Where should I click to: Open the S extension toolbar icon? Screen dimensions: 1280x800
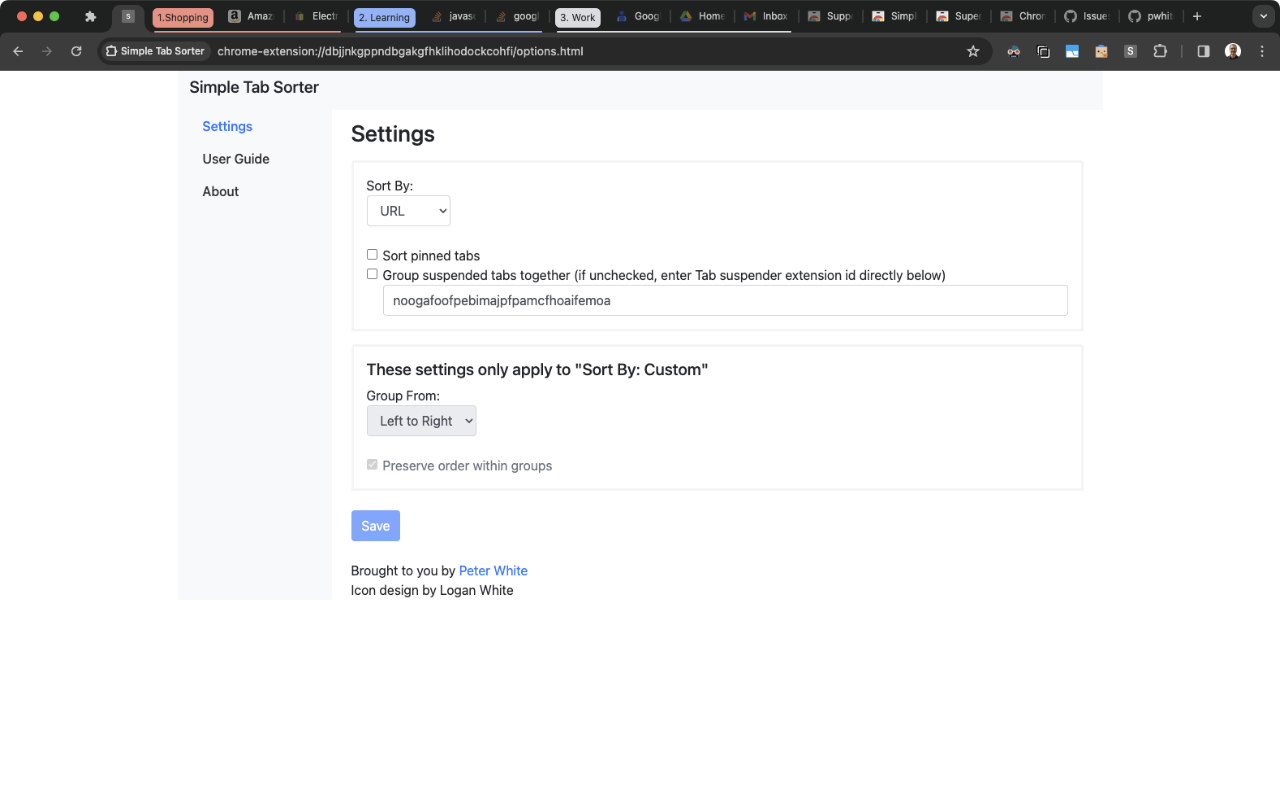(1130, 50)
